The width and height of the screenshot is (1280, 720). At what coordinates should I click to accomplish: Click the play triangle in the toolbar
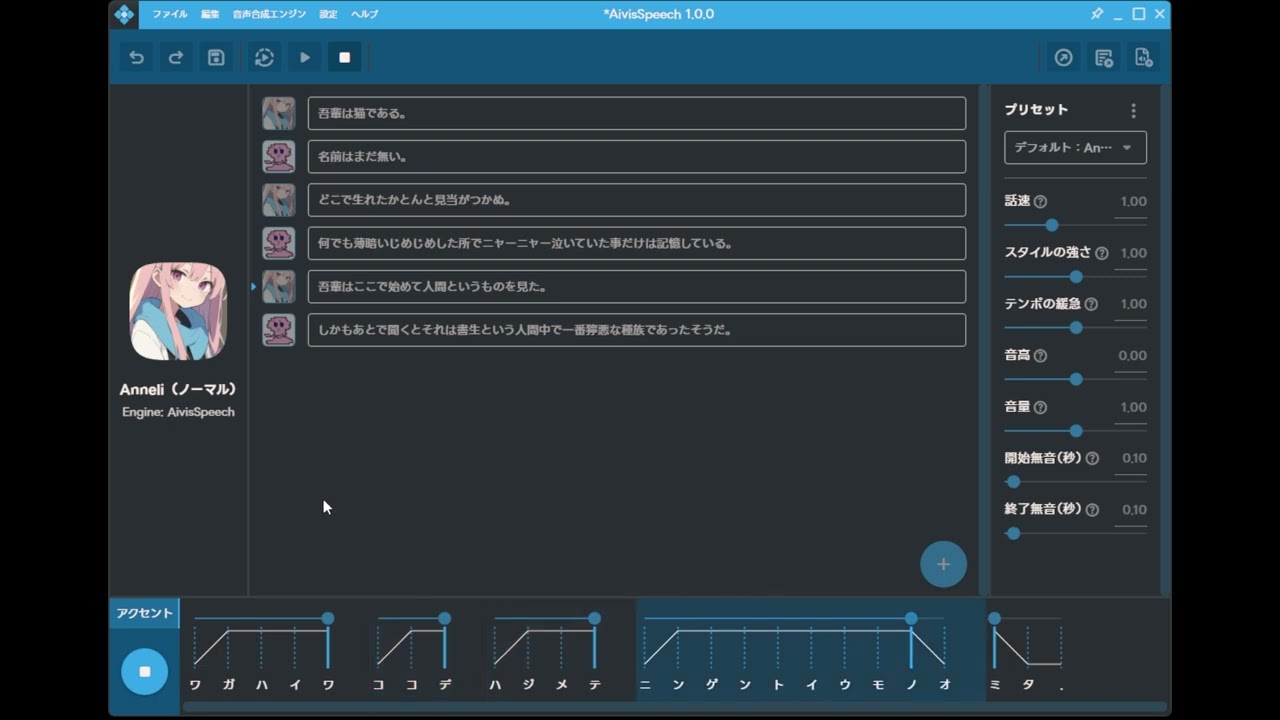click(x=305, y=58)
